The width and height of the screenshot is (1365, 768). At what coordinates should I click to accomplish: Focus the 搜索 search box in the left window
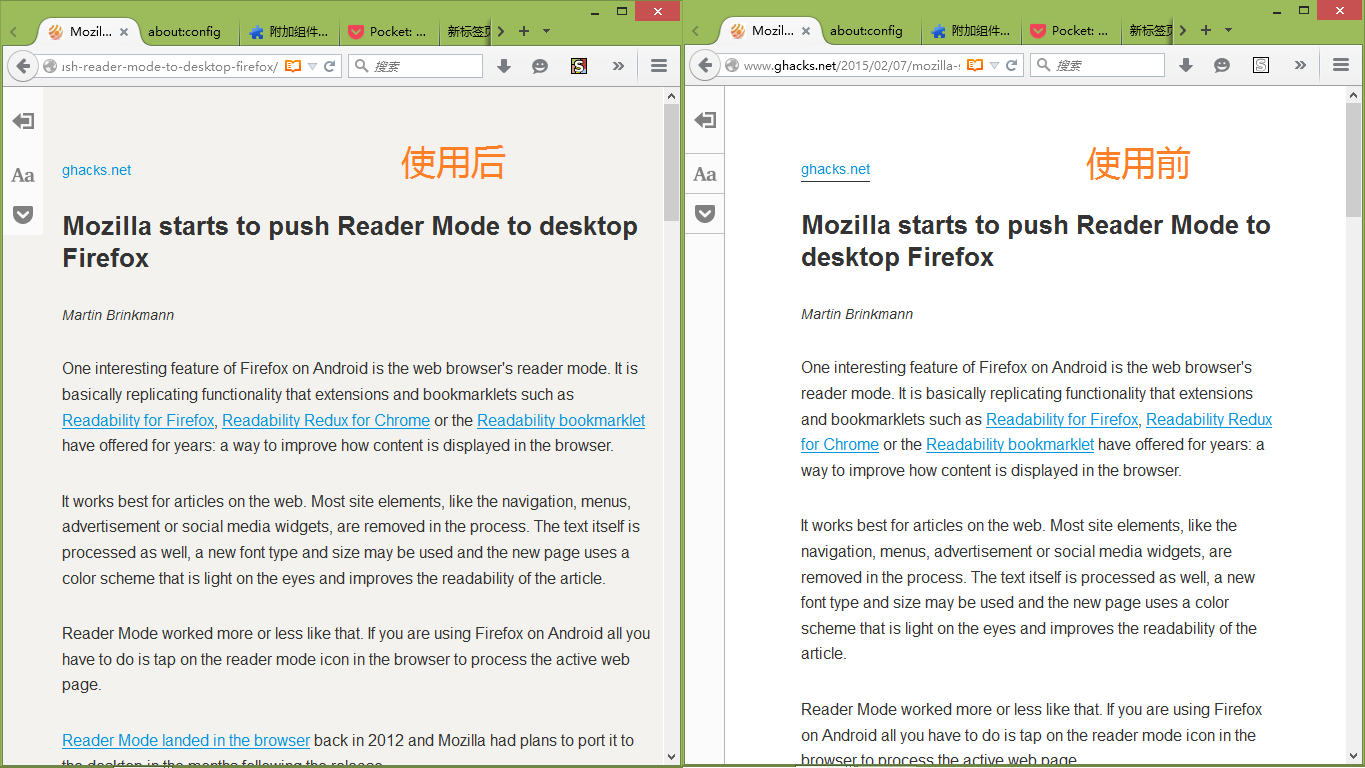coord(415,66)
